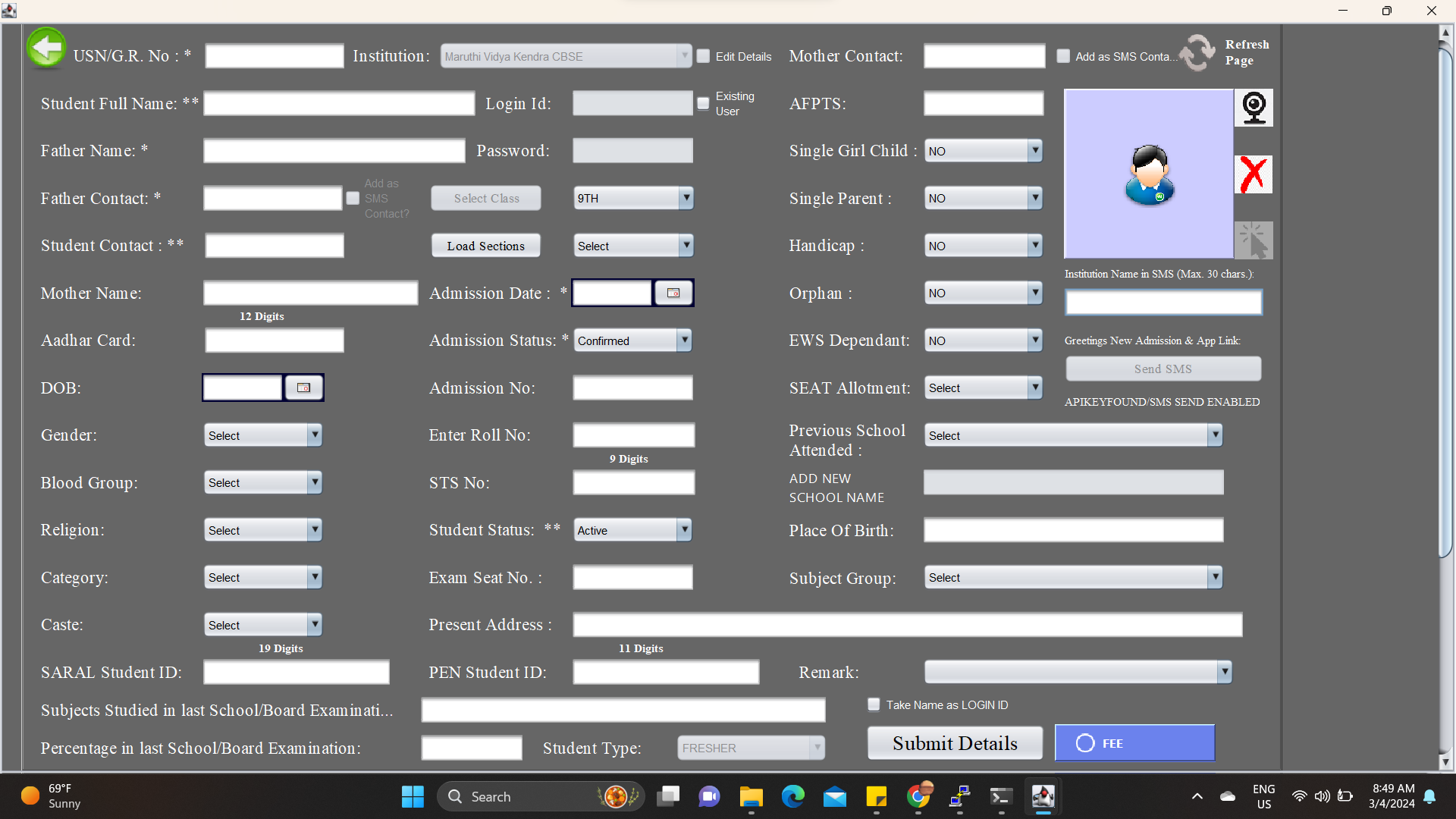Open Microsoft Edge from taskbar
Screen dimensions: 1456x819
click(792, 796)
